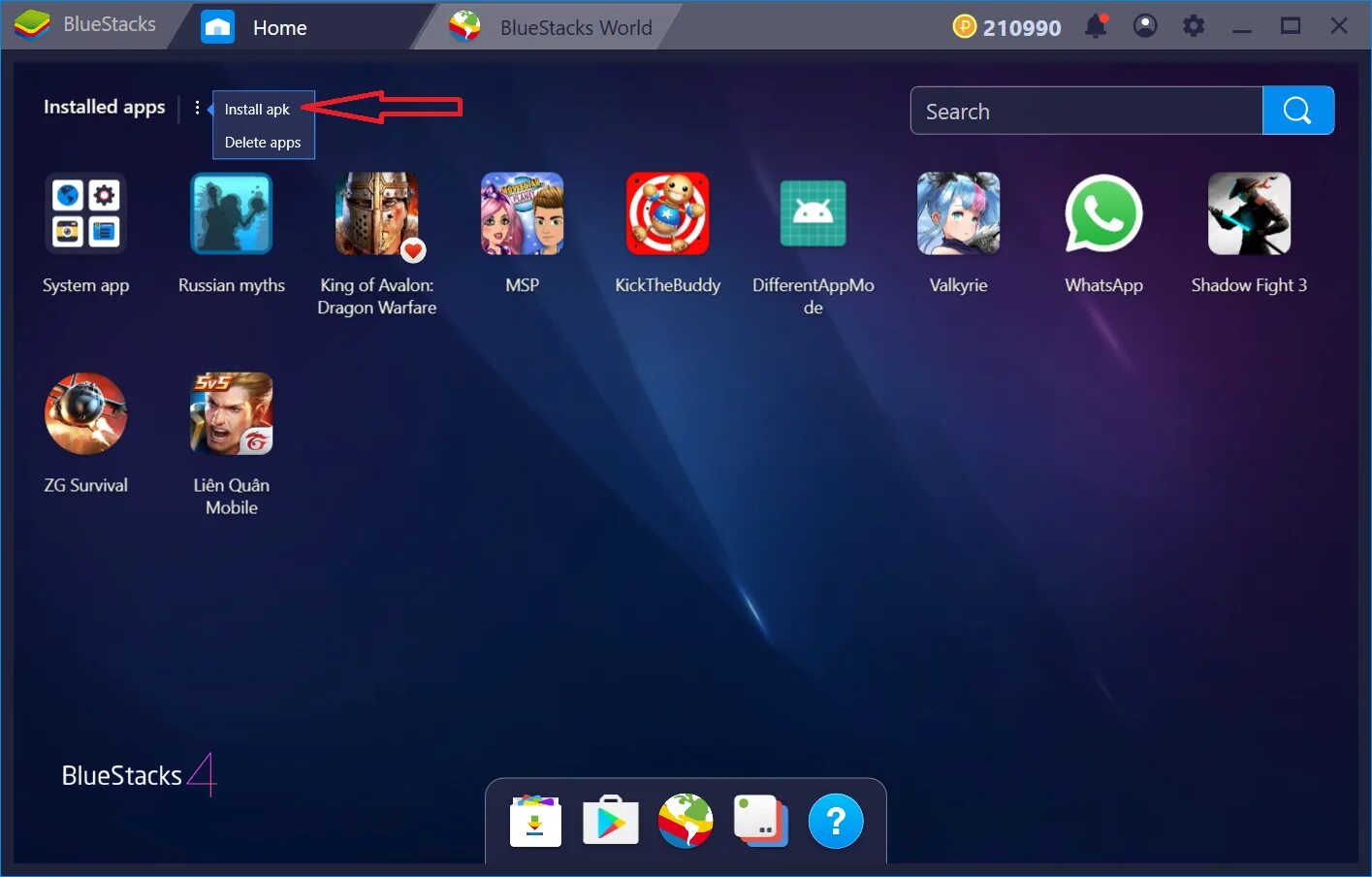Open Google Play Store from dock
This screenshot has width=1372, height=877.
610,821
